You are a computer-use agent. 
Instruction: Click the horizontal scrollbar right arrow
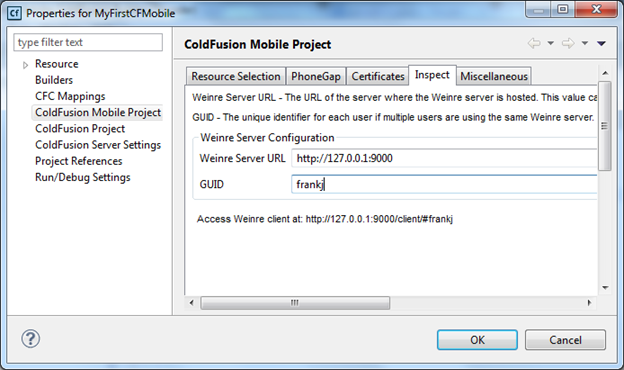point(589,303)
